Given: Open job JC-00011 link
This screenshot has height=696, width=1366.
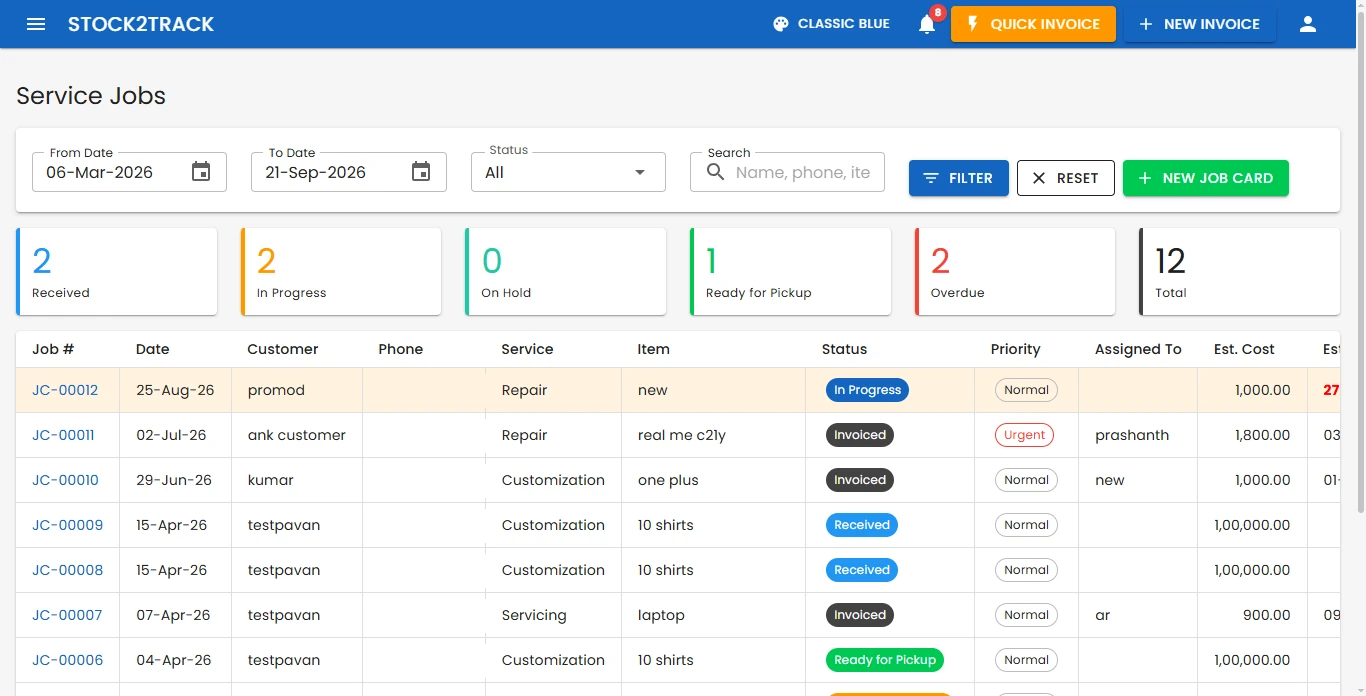Looking at the screenshot, I should point(63,435).
